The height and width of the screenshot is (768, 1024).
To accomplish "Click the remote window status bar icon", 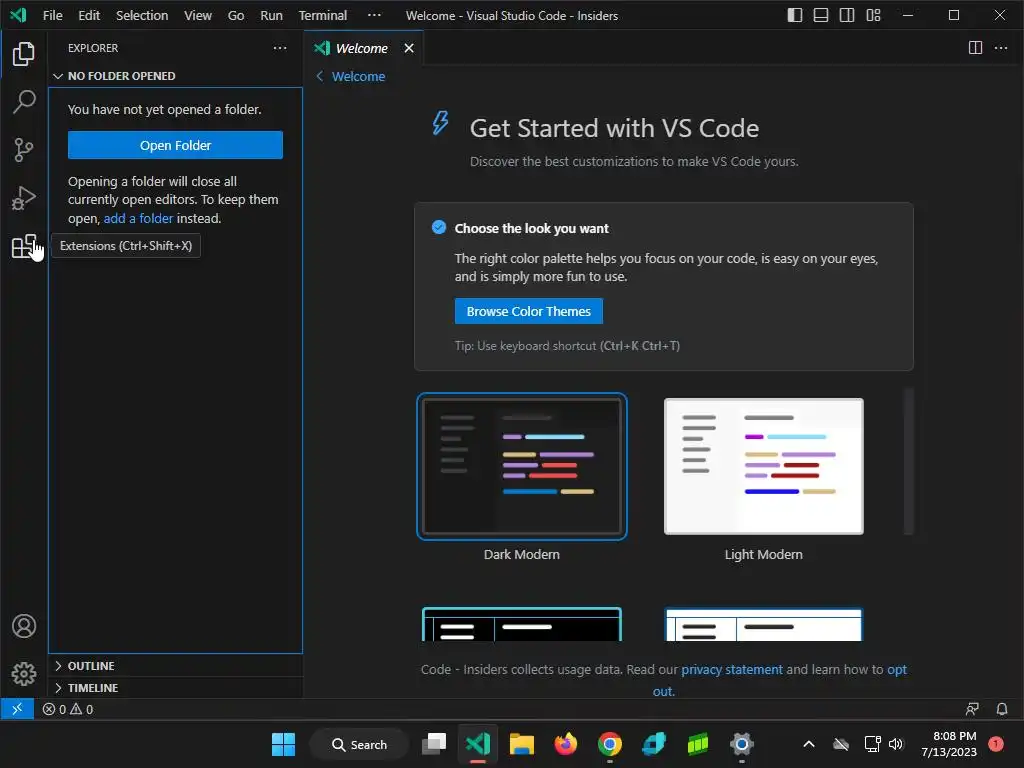I will coord(17,709).
